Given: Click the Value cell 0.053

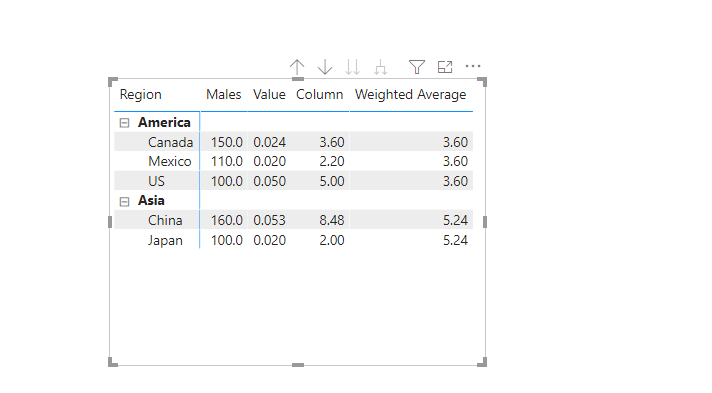Looking at the screenshot, I should [x=270, y=220].
